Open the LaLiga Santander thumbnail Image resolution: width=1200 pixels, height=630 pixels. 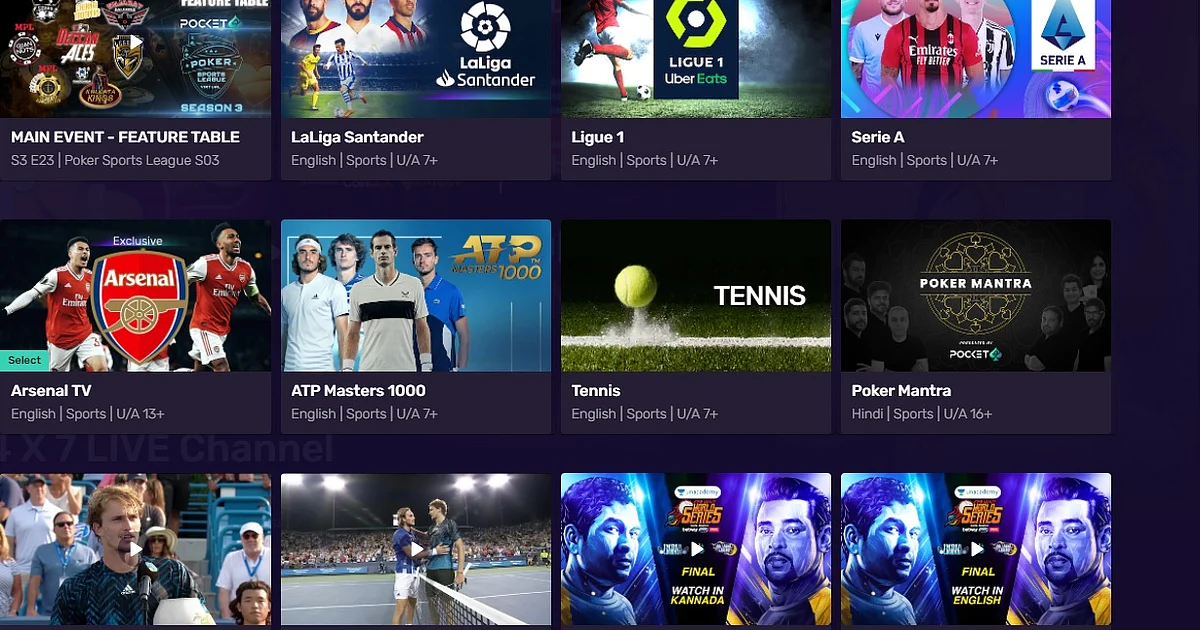point(416,59)
